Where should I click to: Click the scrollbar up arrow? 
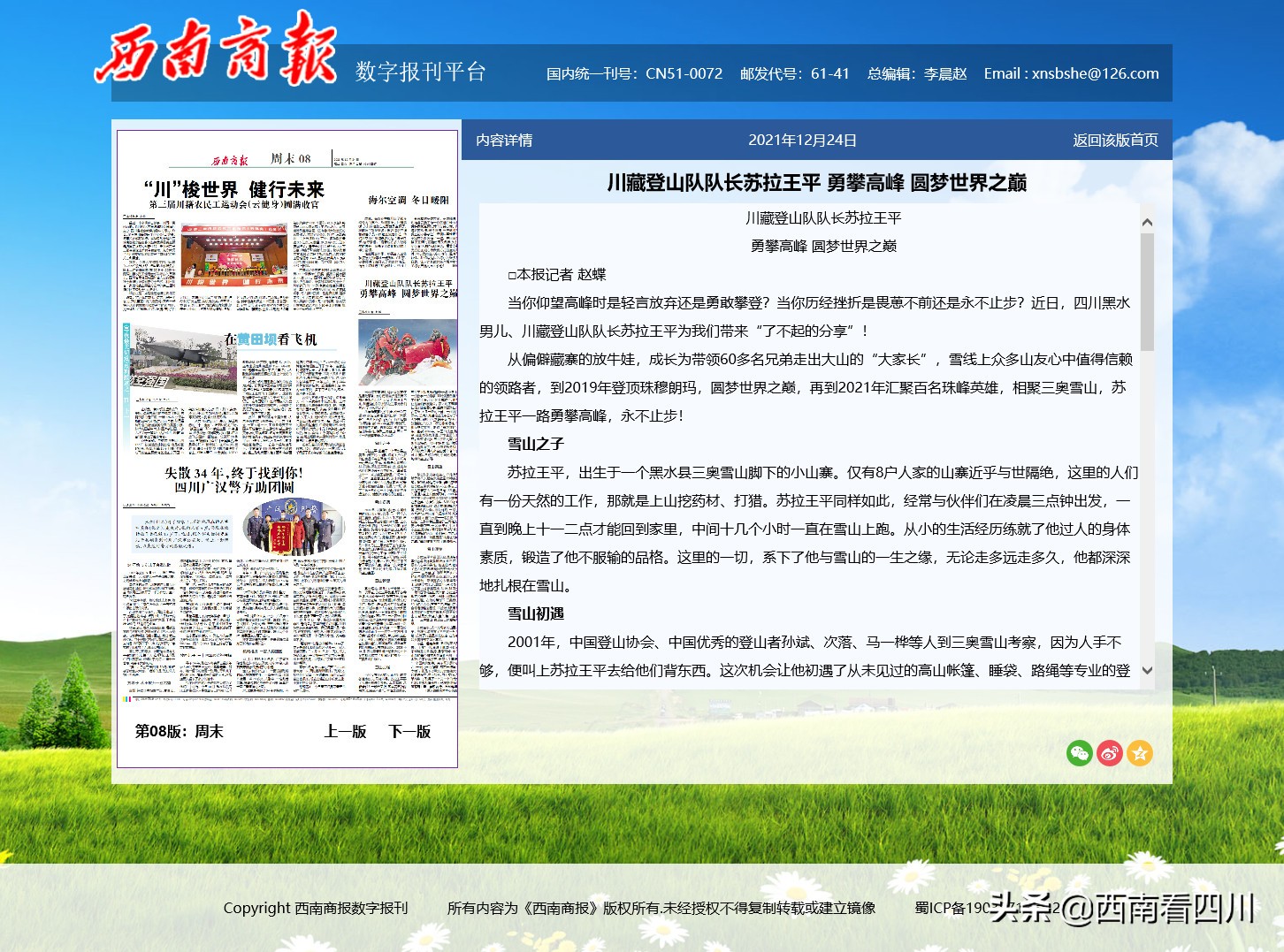[1148, 220]
